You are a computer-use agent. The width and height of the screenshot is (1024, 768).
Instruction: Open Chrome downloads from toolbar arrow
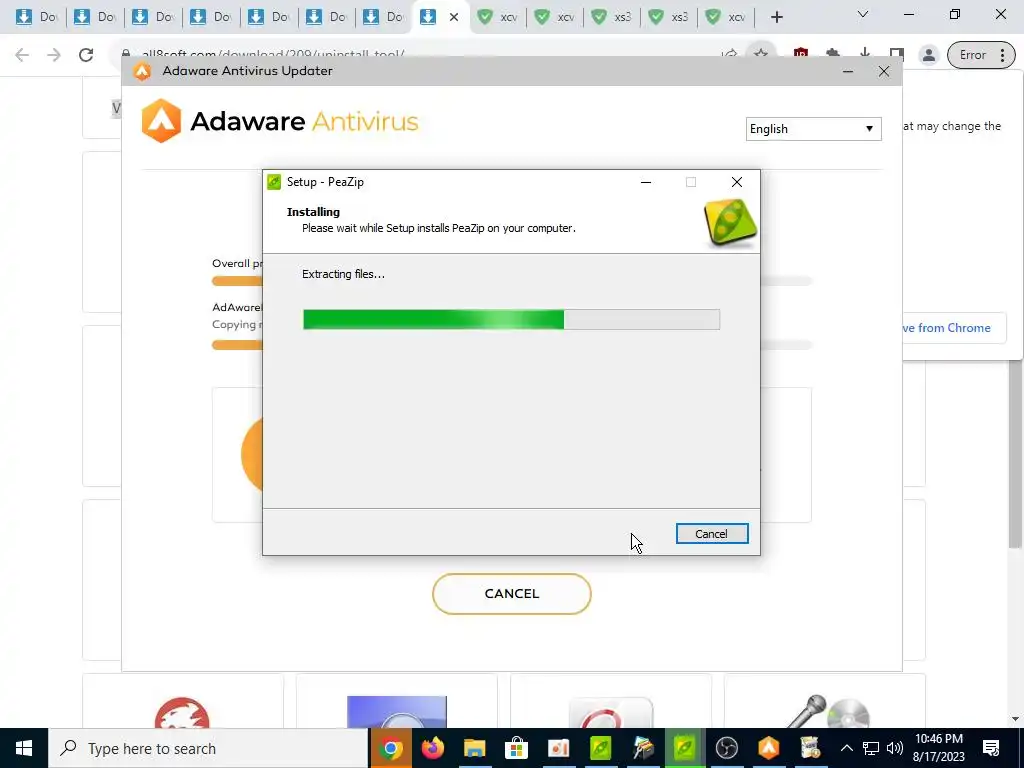(865, 55)
